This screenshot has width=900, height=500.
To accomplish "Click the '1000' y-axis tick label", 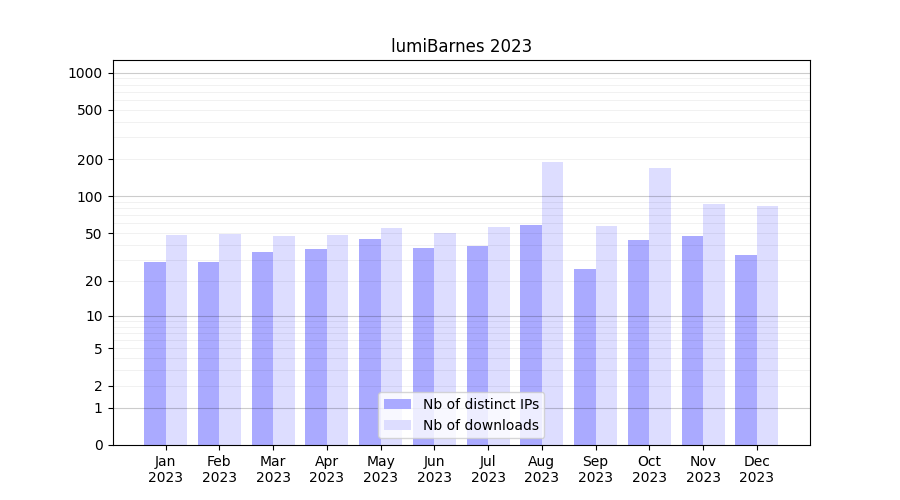I will pos(85,73).
